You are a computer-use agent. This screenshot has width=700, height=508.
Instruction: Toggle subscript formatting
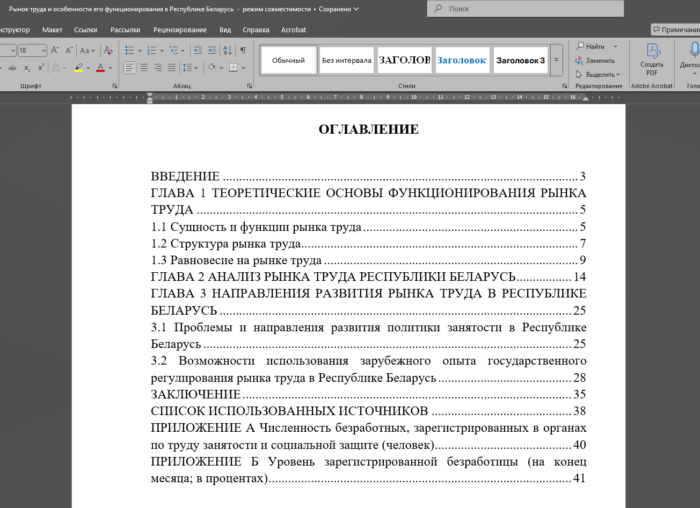coord(27,68)
